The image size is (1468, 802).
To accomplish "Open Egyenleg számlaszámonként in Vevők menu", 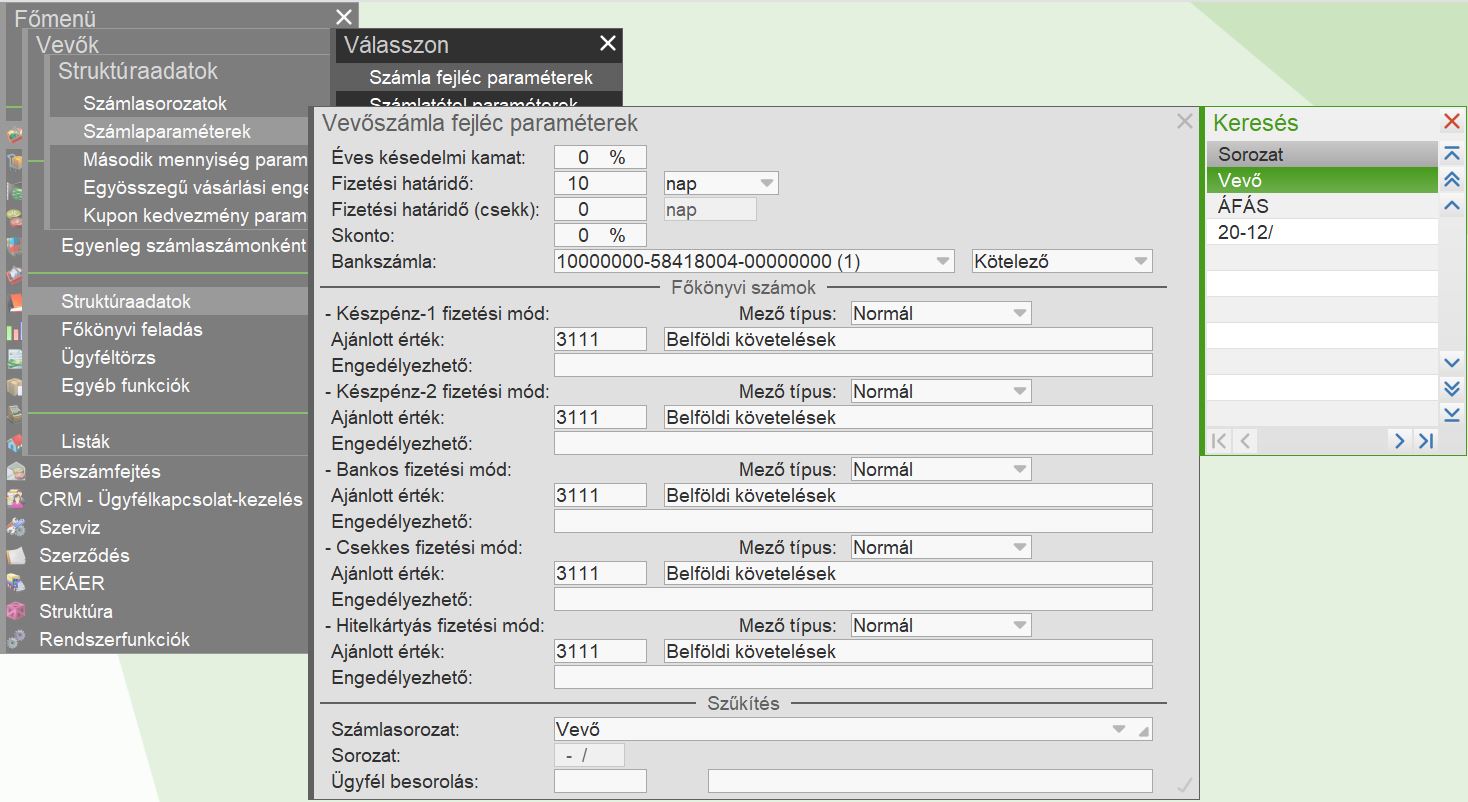I will [183, 246].
